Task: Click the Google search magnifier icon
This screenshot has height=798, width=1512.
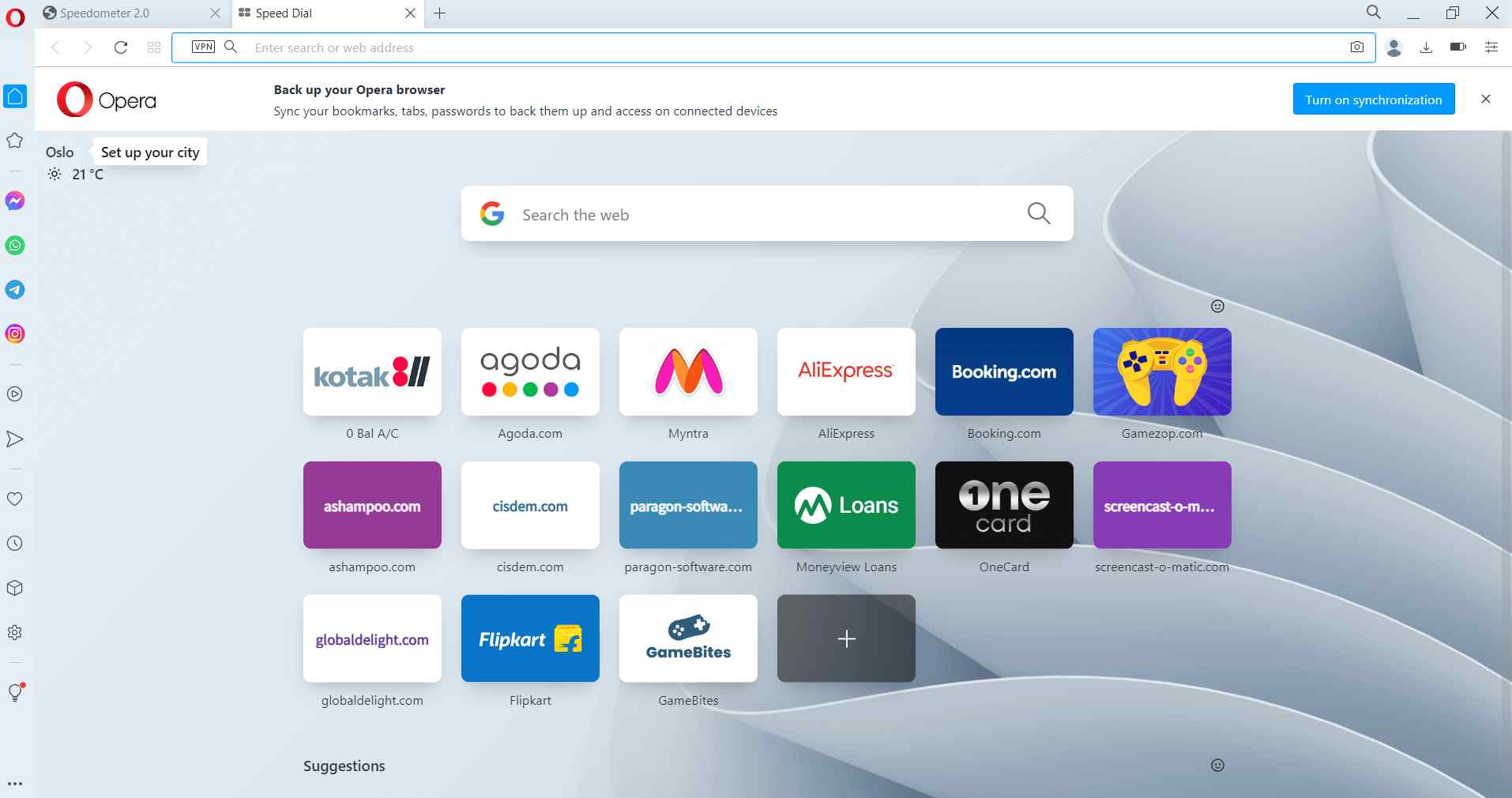Action: tap(1039, 213)
